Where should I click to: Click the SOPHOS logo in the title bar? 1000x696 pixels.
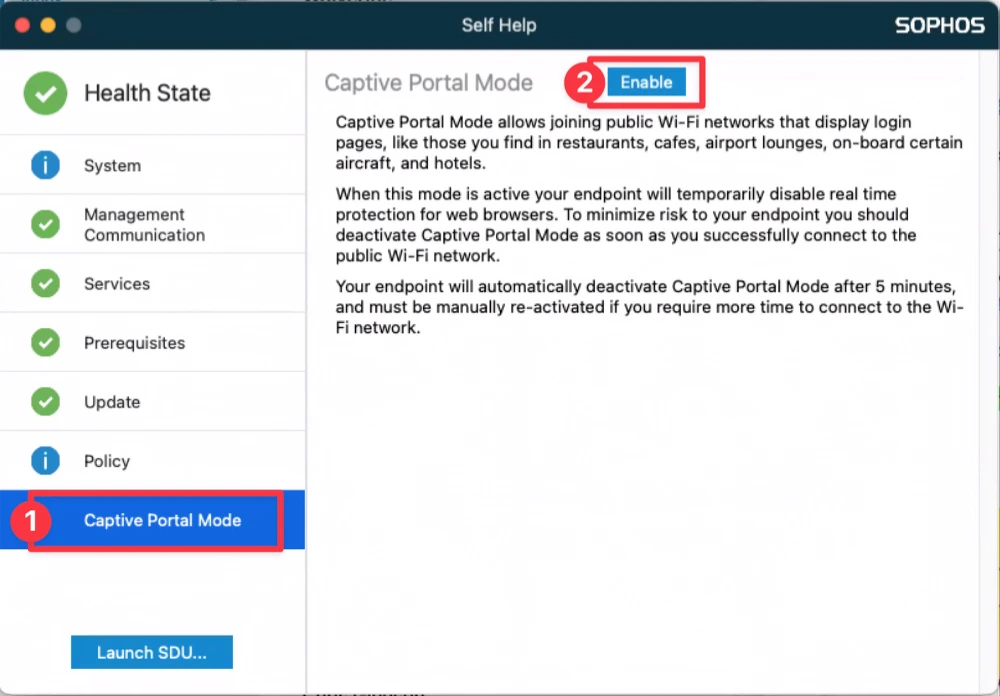pos(938,25)
